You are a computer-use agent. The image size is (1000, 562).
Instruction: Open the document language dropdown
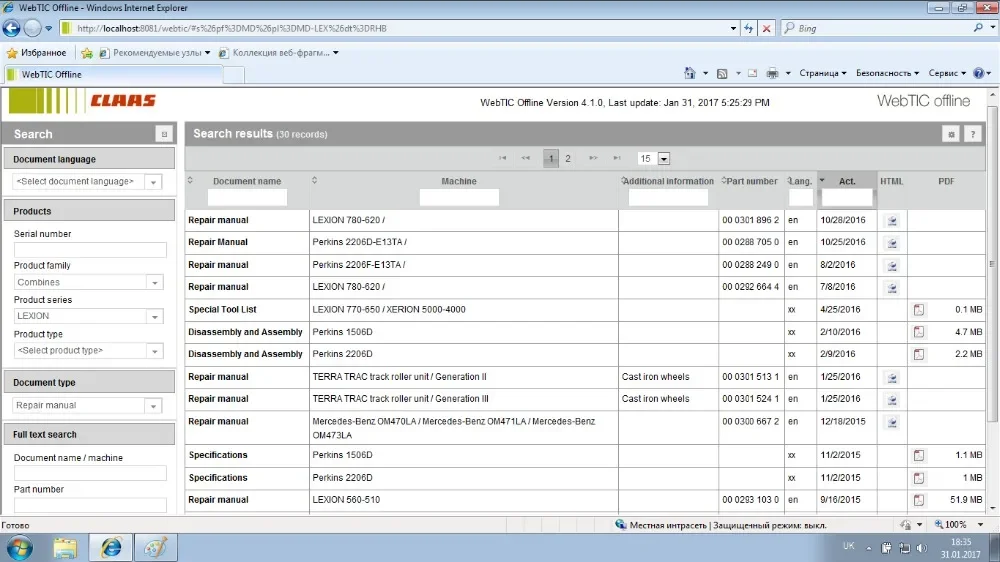(153, 182)
